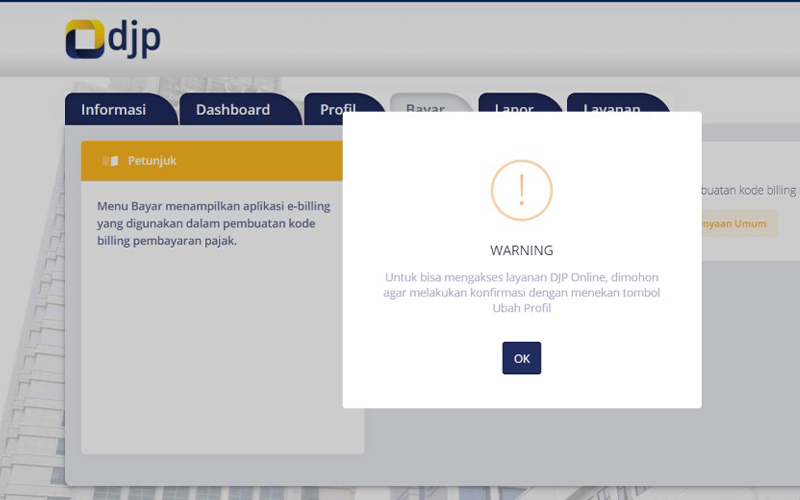Click the book icon beside Petunjuk
This screenshot has height=500, width=800.
pos(110,161)
